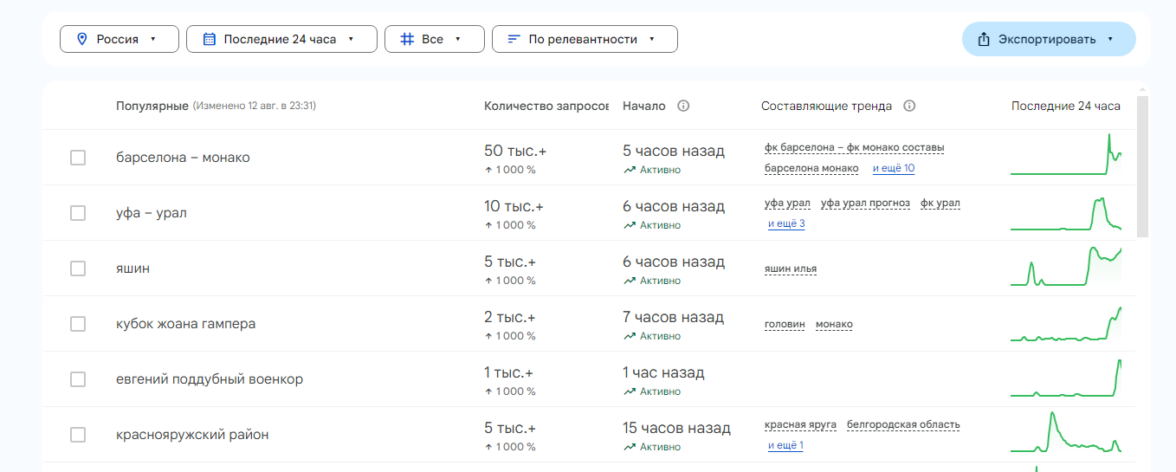Tick the checkbox for барселона – монако
Image resolution: width=1176 pixels, height=472 pixels.
(78, 157)
